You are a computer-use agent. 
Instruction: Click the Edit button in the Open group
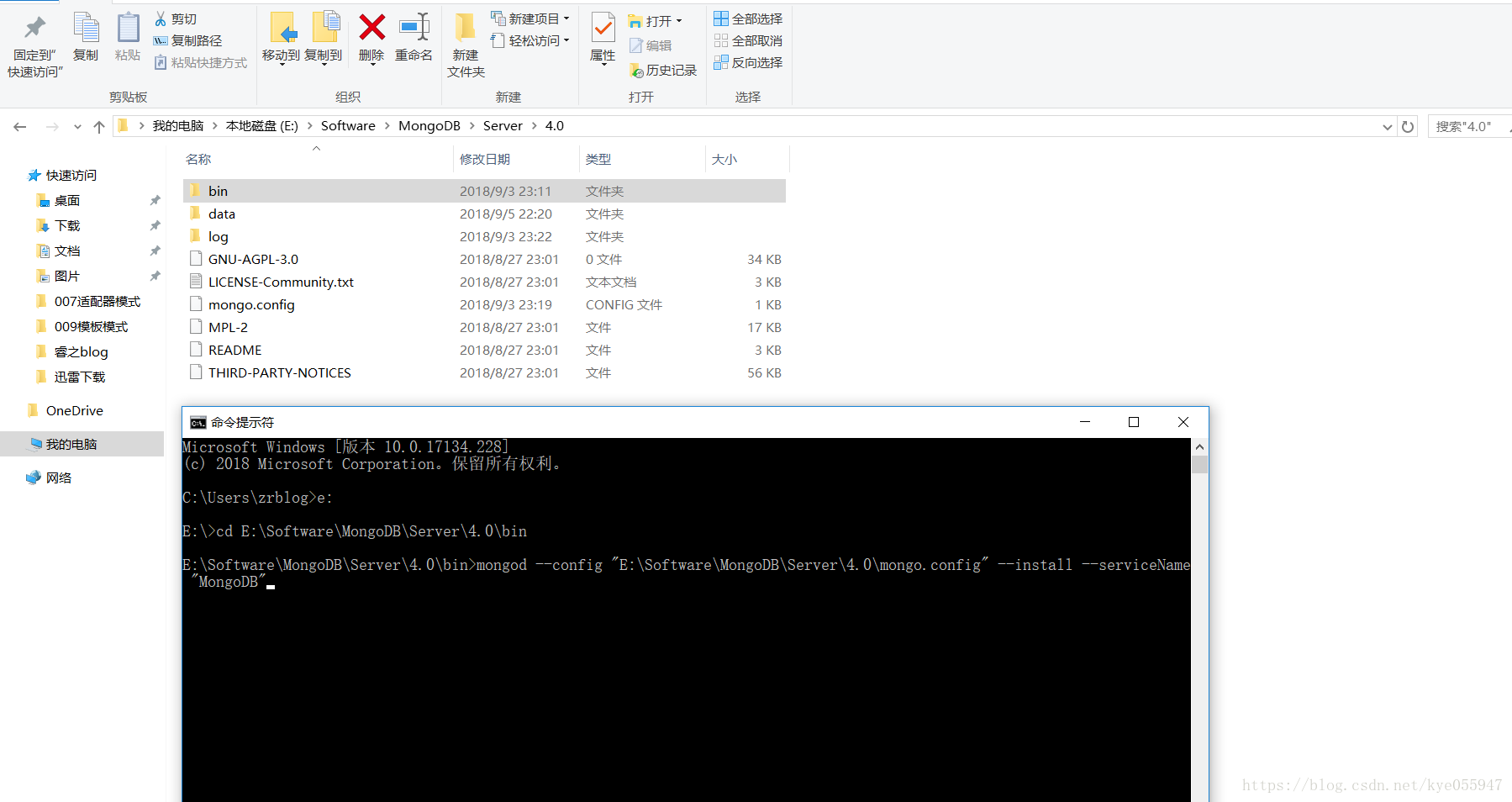[x=651, y=45]
